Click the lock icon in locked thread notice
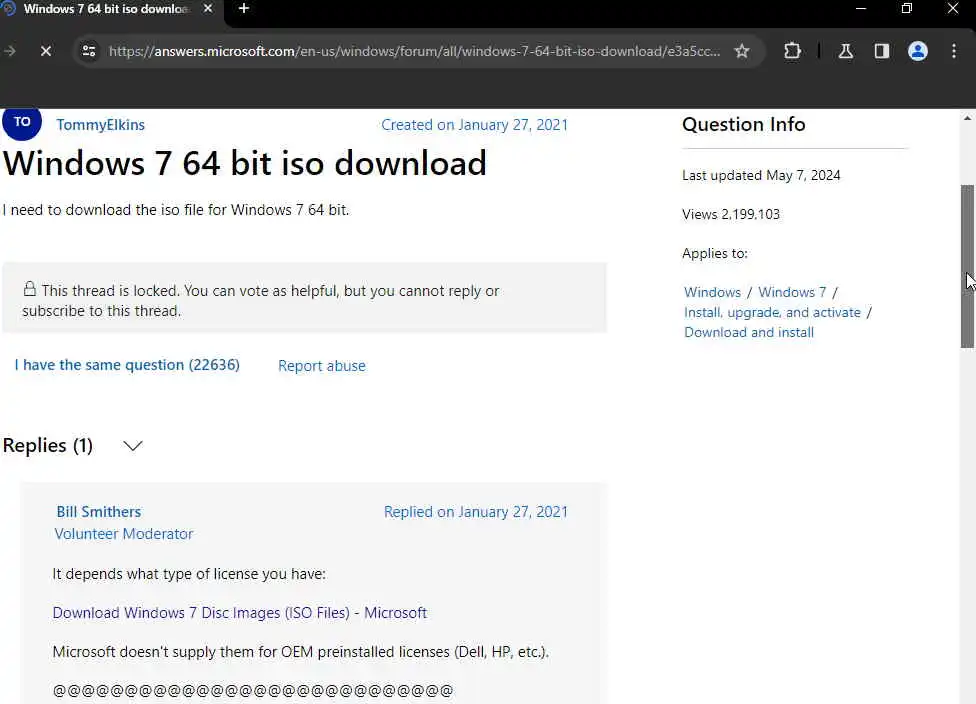976x704 pixels. (29, 289)
